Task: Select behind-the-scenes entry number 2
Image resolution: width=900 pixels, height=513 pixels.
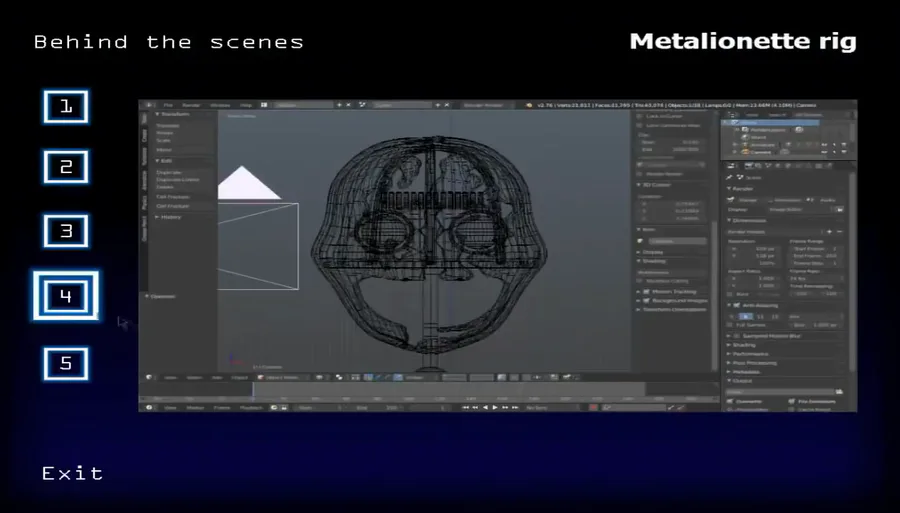Action: (x=66, y=166)
